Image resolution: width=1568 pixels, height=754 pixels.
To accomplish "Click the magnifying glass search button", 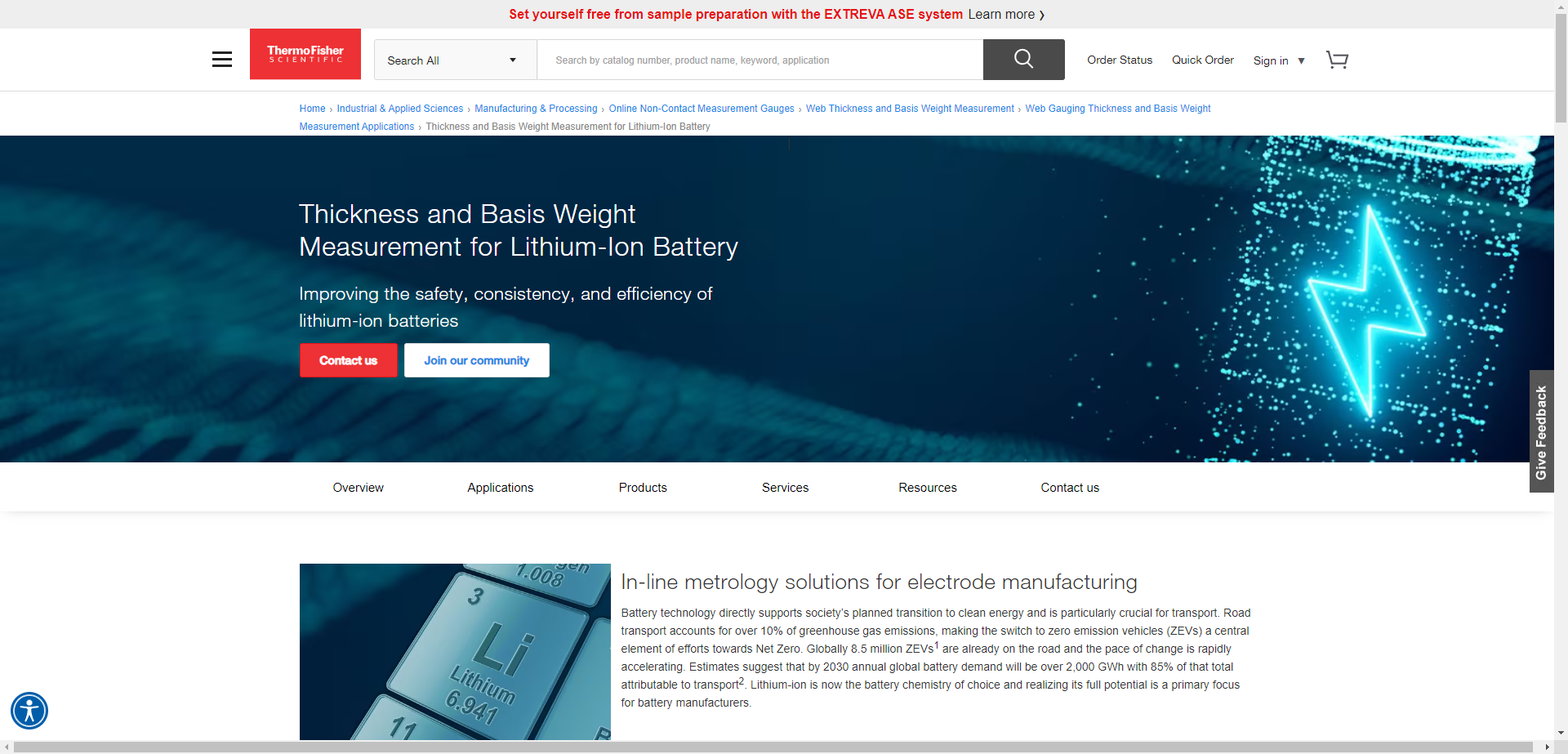I will 1023,60.
